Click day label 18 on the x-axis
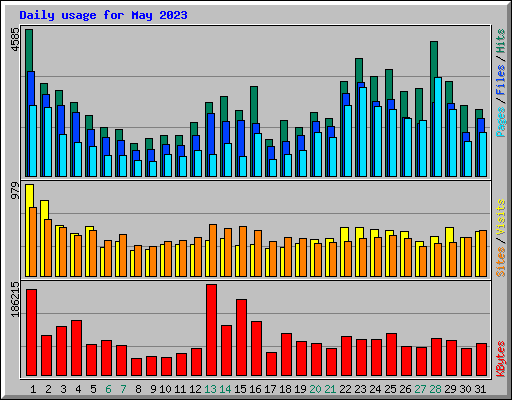Image resolution: width=512 pixels, height=400 pixels. [x=285, y=389]
